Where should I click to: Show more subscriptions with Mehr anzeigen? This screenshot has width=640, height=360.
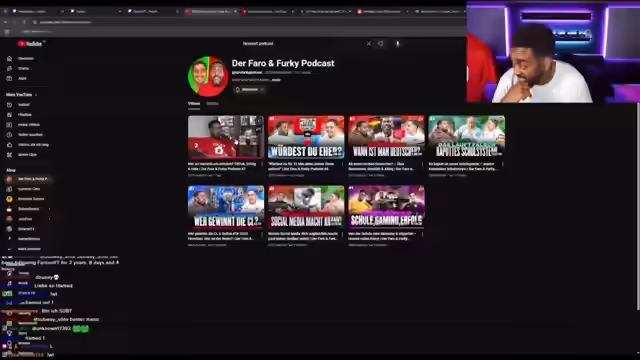pos(24,249)
